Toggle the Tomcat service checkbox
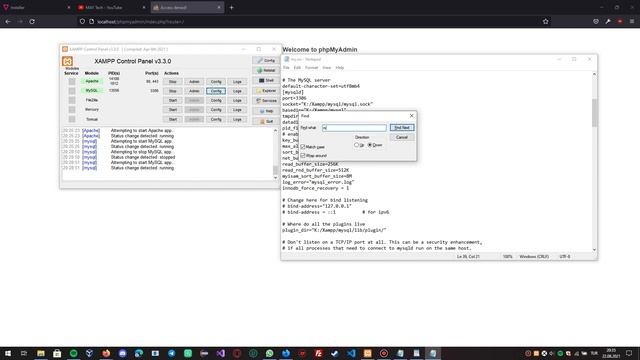This screenshot has height=360, width=640. 72,119
